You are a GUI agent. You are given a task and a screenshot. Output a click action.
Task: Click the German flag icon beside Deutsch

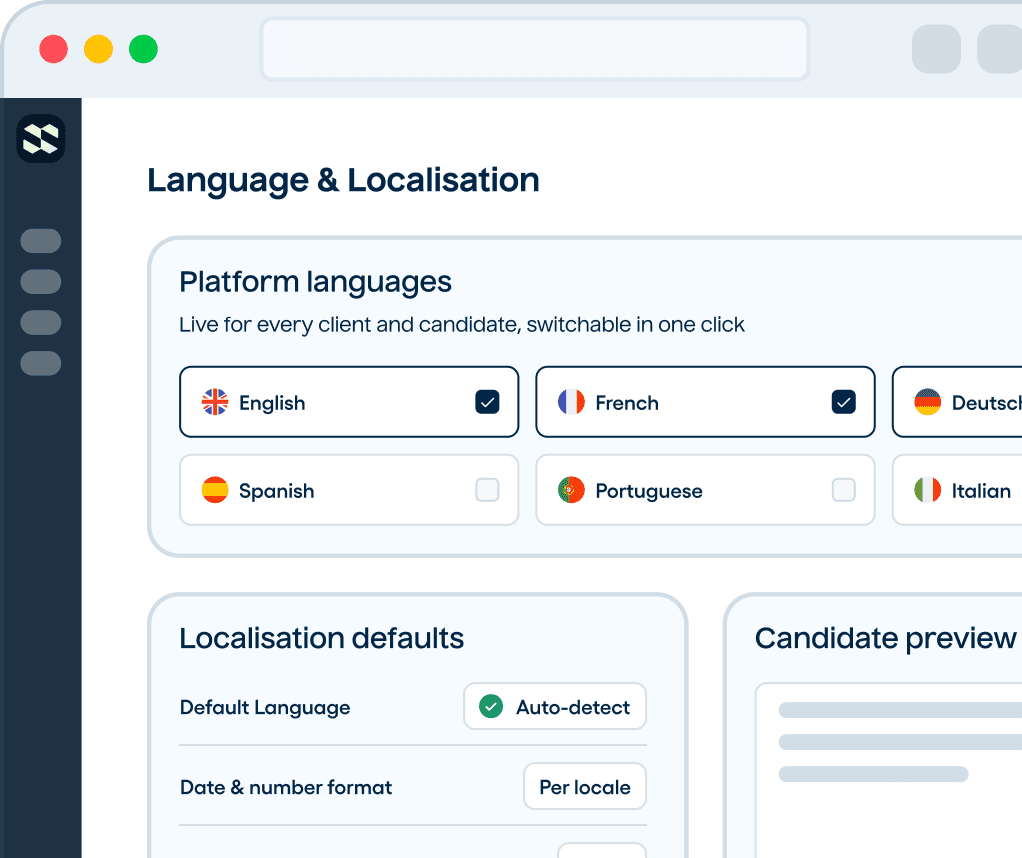(x=927, y=402)
